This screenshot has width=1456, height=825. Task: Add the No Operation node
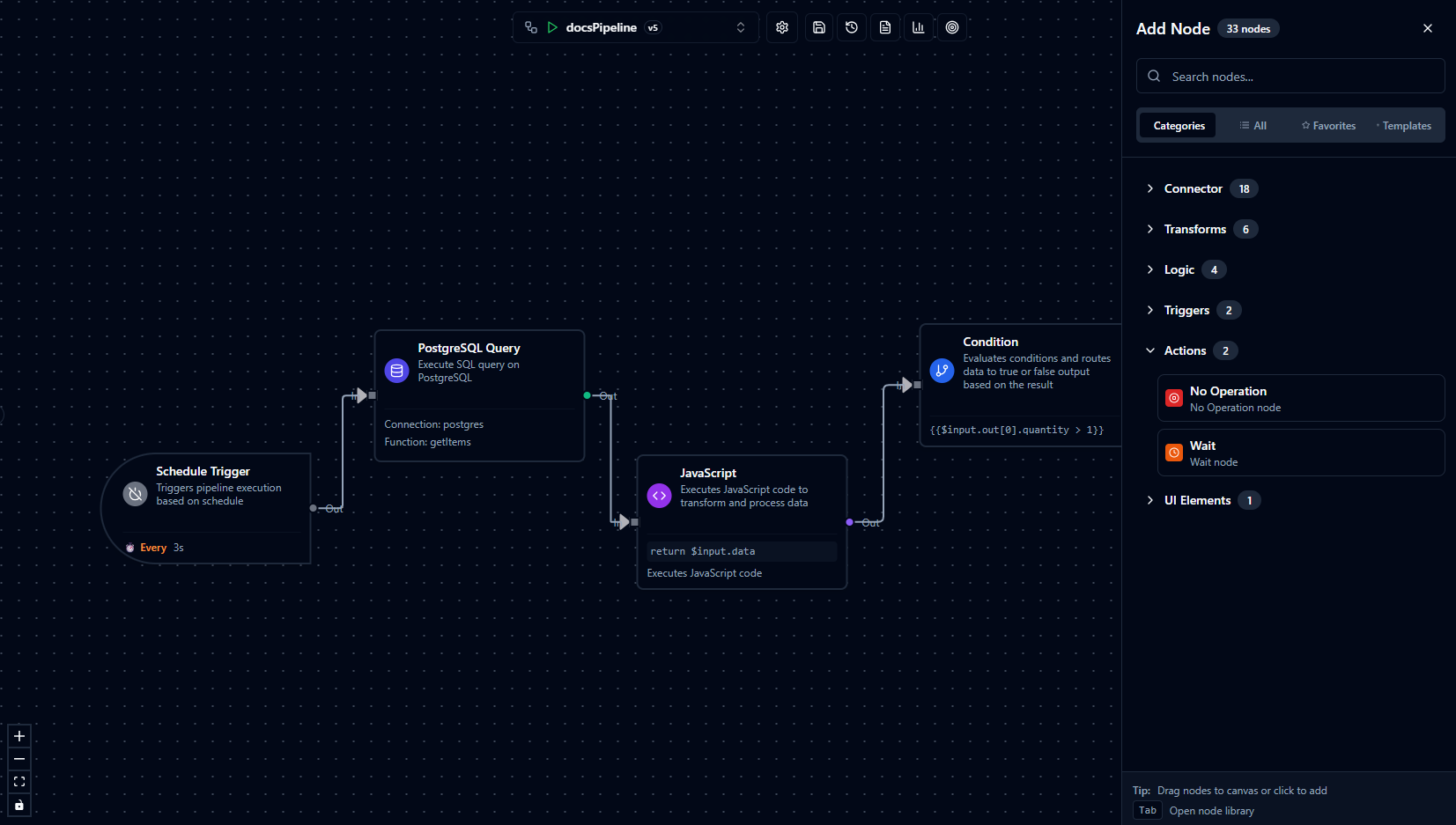(1300, 398)
